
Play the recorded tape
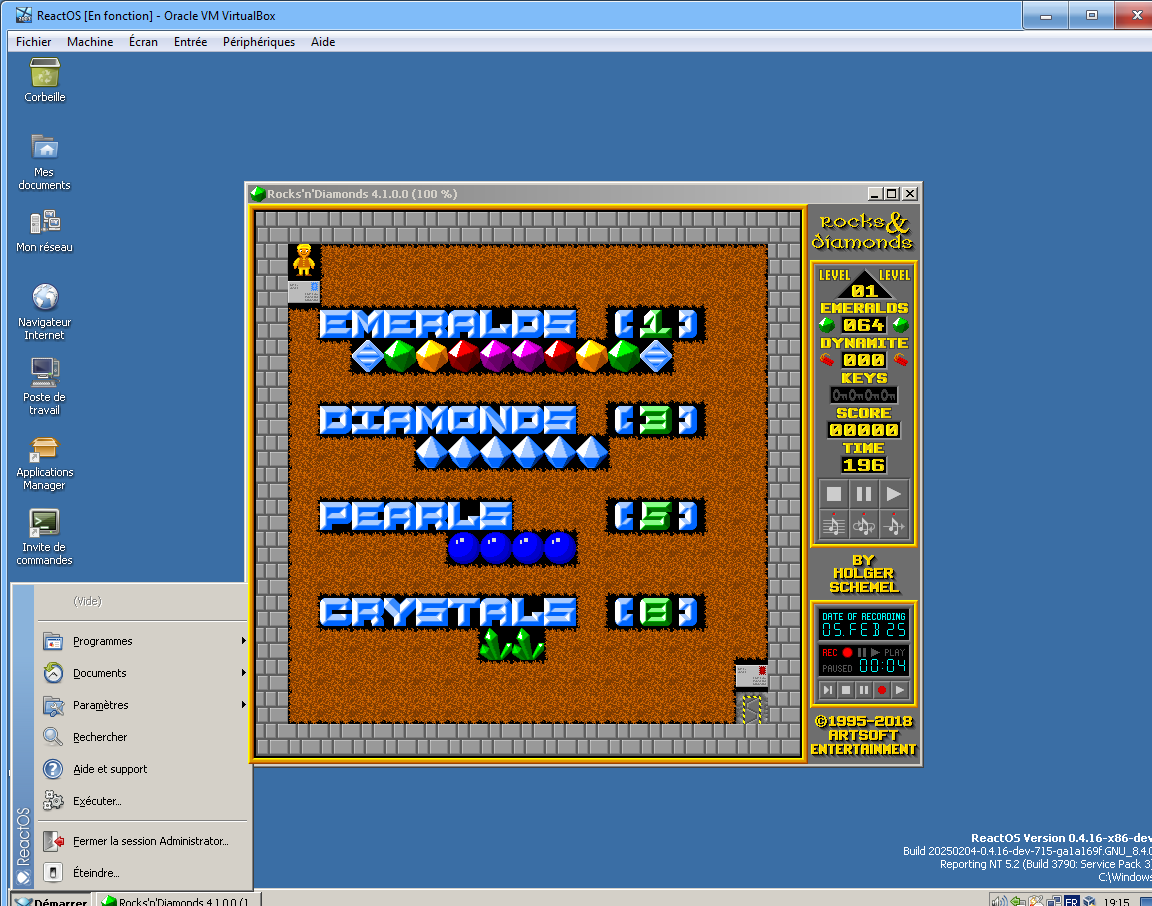click(899, 690)
